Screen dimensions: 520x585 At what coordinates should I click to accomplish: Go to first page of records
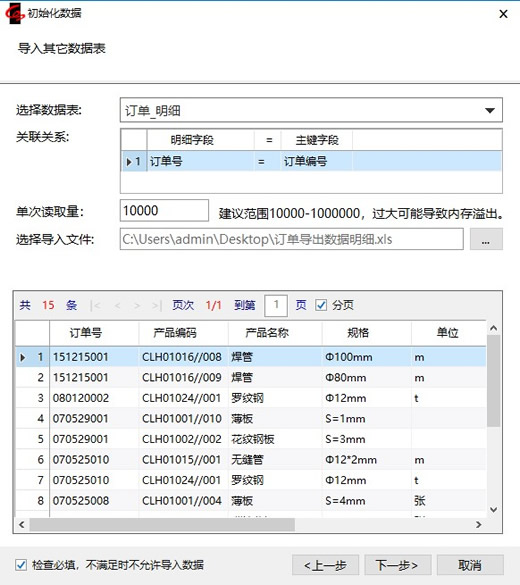[95, 306]
